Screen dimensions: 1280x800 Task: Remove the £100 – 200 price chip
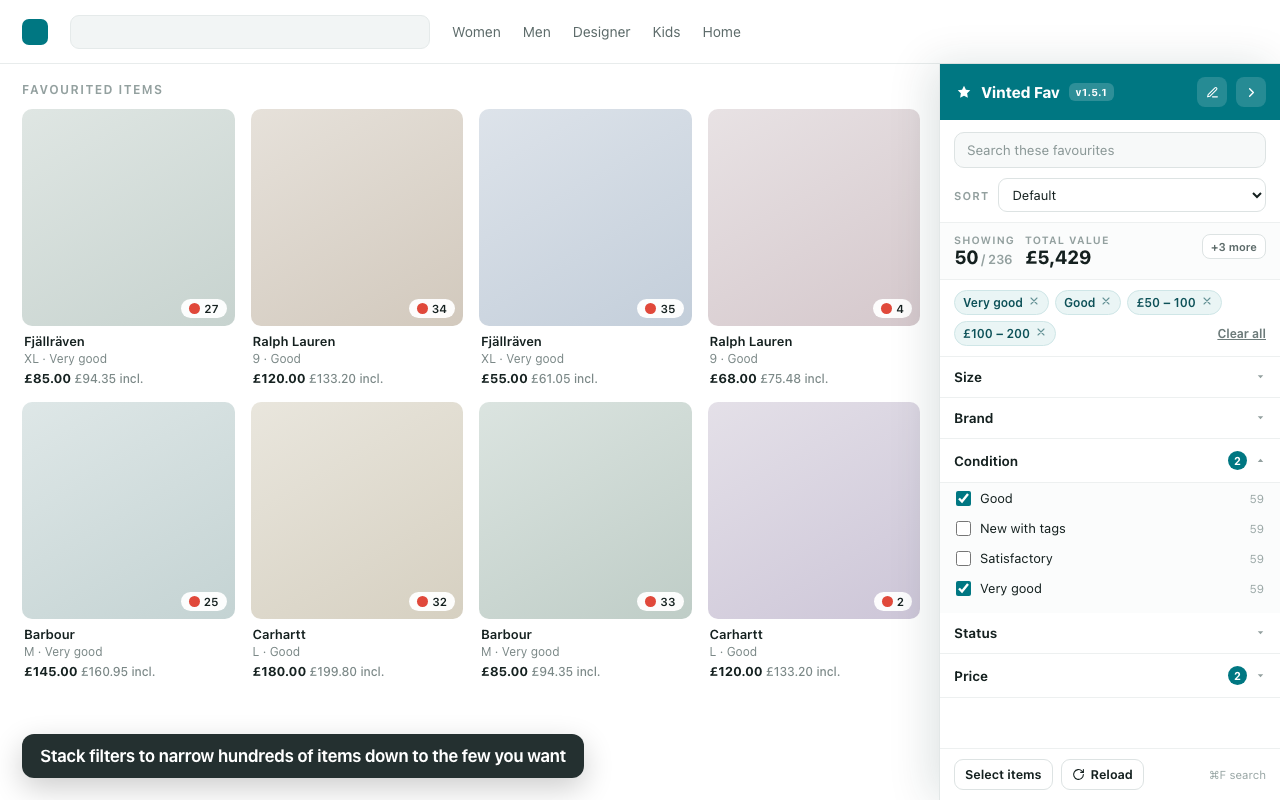(1041, 333)
